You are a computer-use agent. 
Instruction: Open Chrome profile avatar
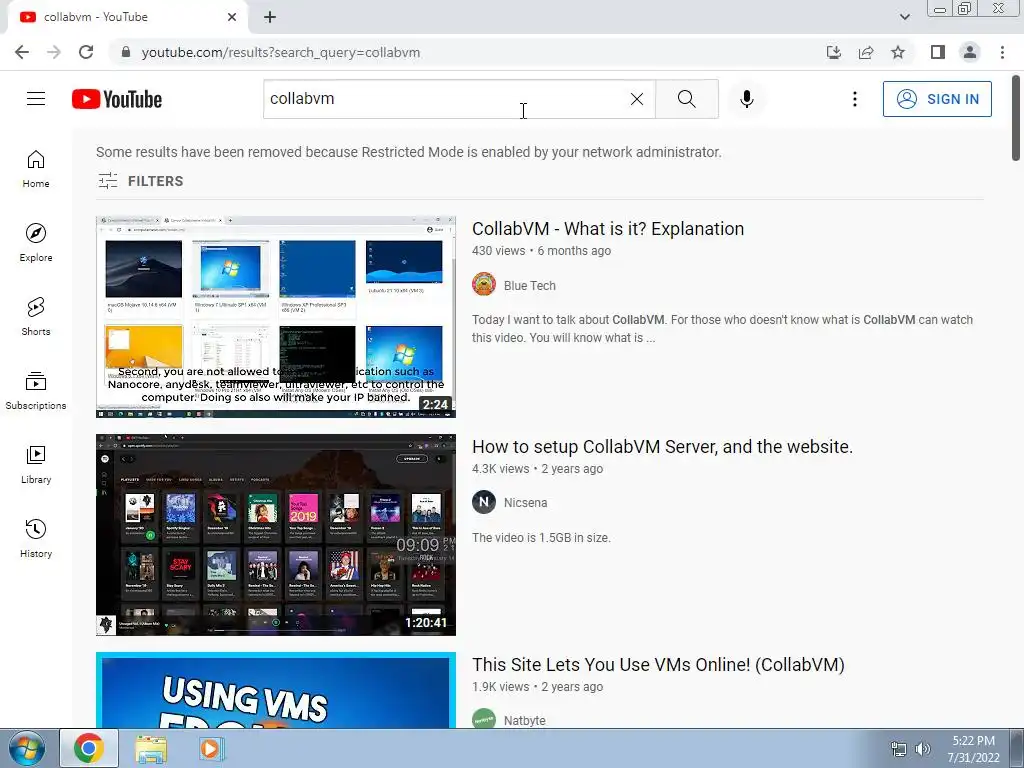(x=970, y=52)
